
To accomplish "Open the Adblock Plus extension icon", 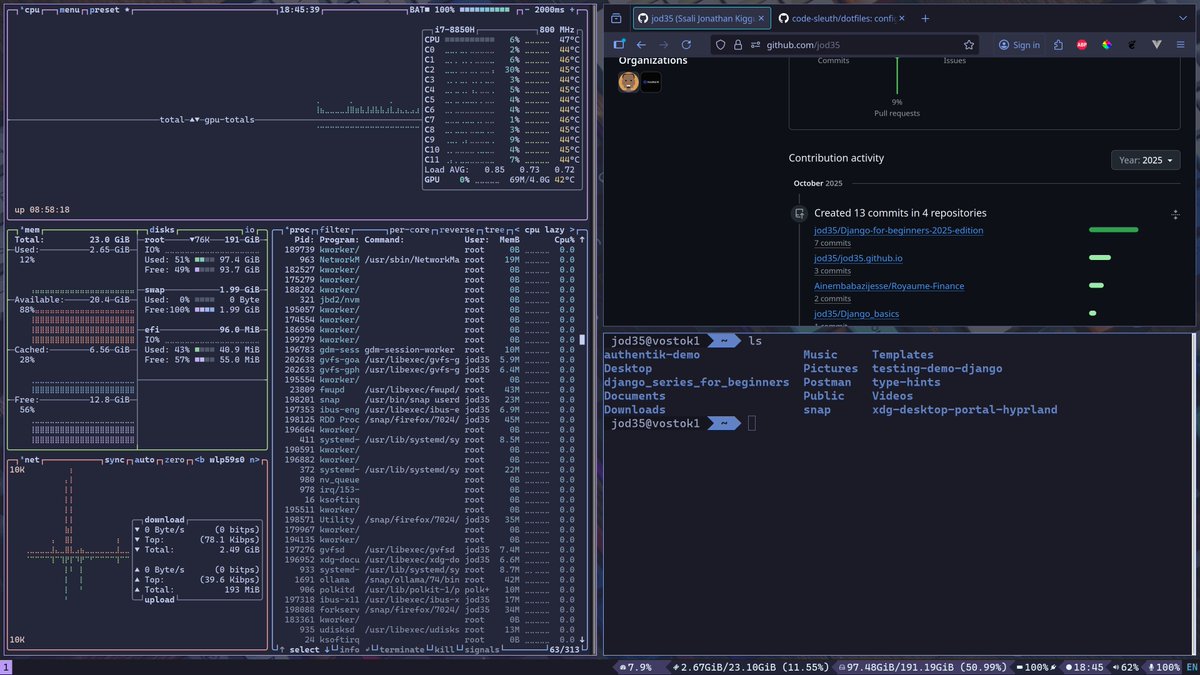I will click(1082, 44).
